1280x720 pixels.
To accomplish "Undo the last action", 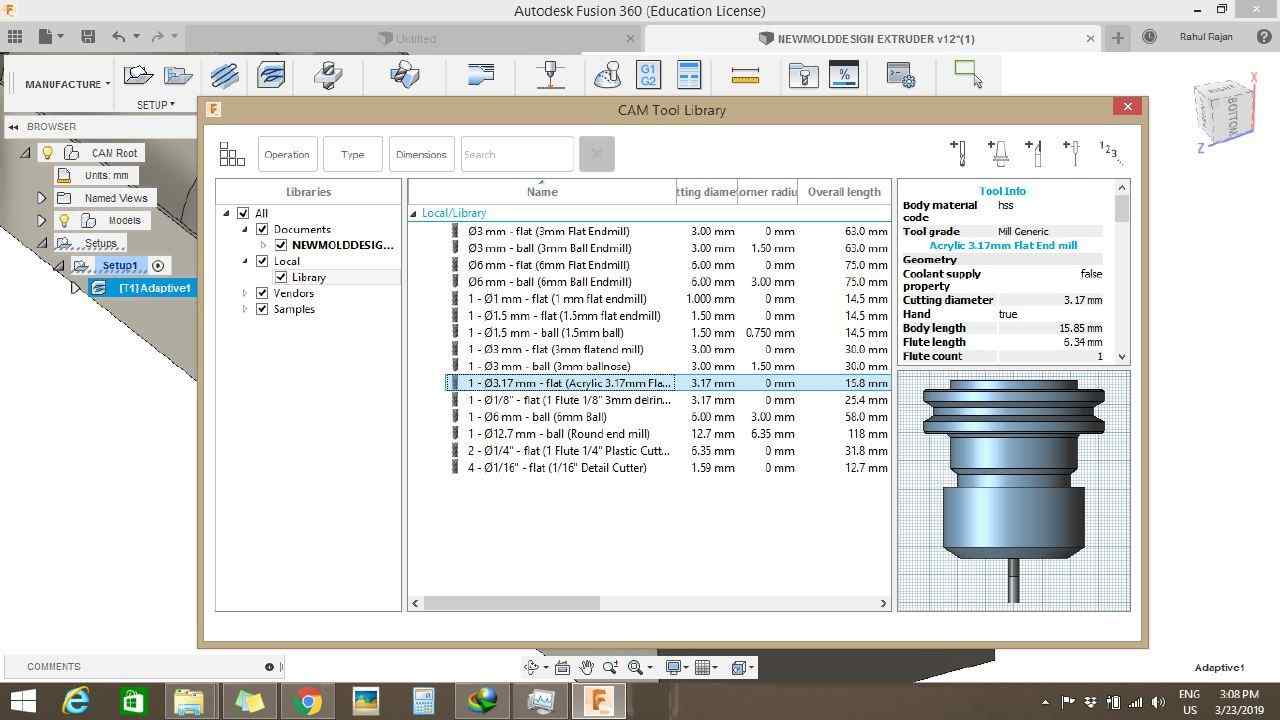I will [119, 37].
